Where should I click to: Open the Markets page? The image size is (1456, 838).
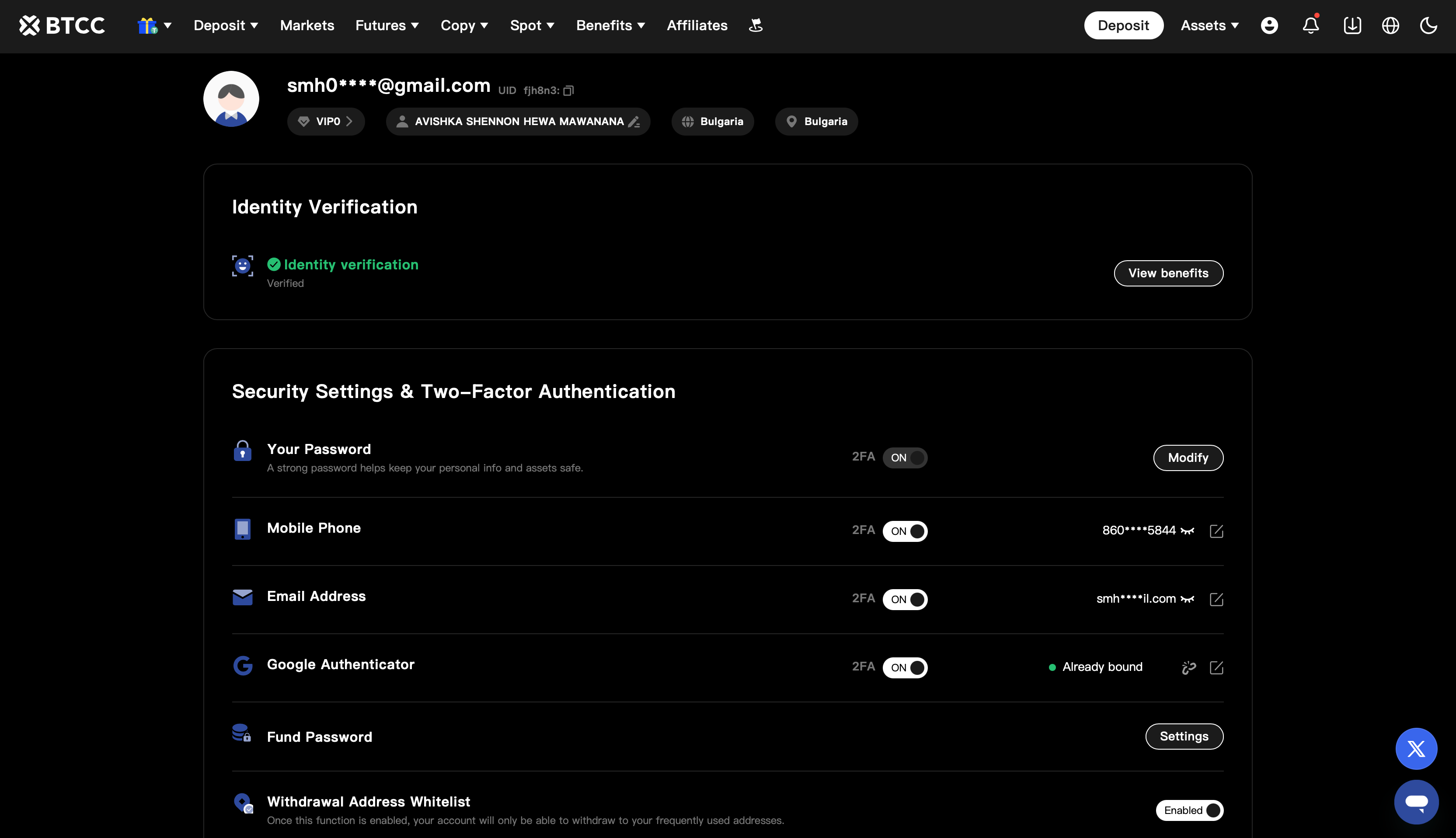[x=307, y=25]
